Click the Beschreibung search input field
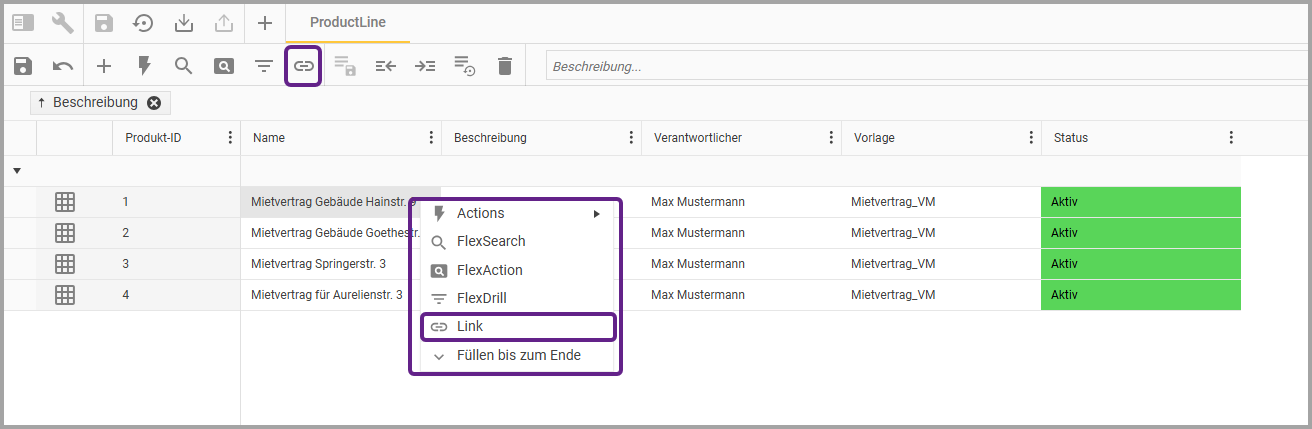Image resolution: width=1312 pixels, height=429 pixels. (x=920, y=67)
